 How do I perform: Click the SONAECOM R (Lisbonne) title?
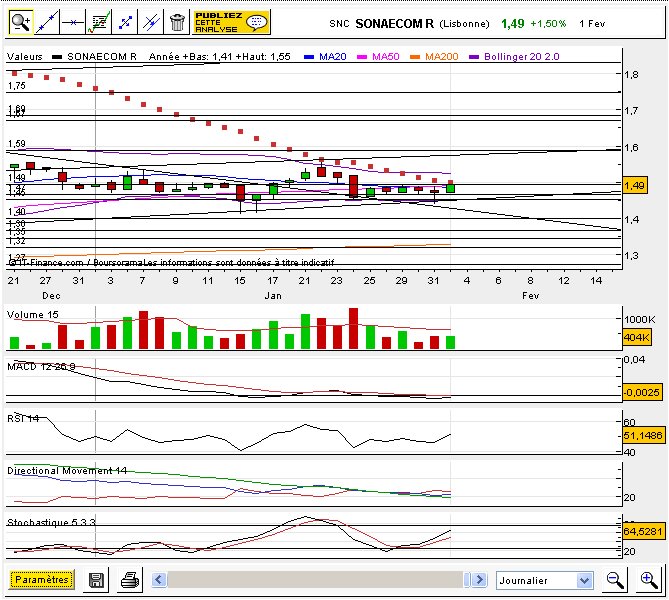click(422, 24)
